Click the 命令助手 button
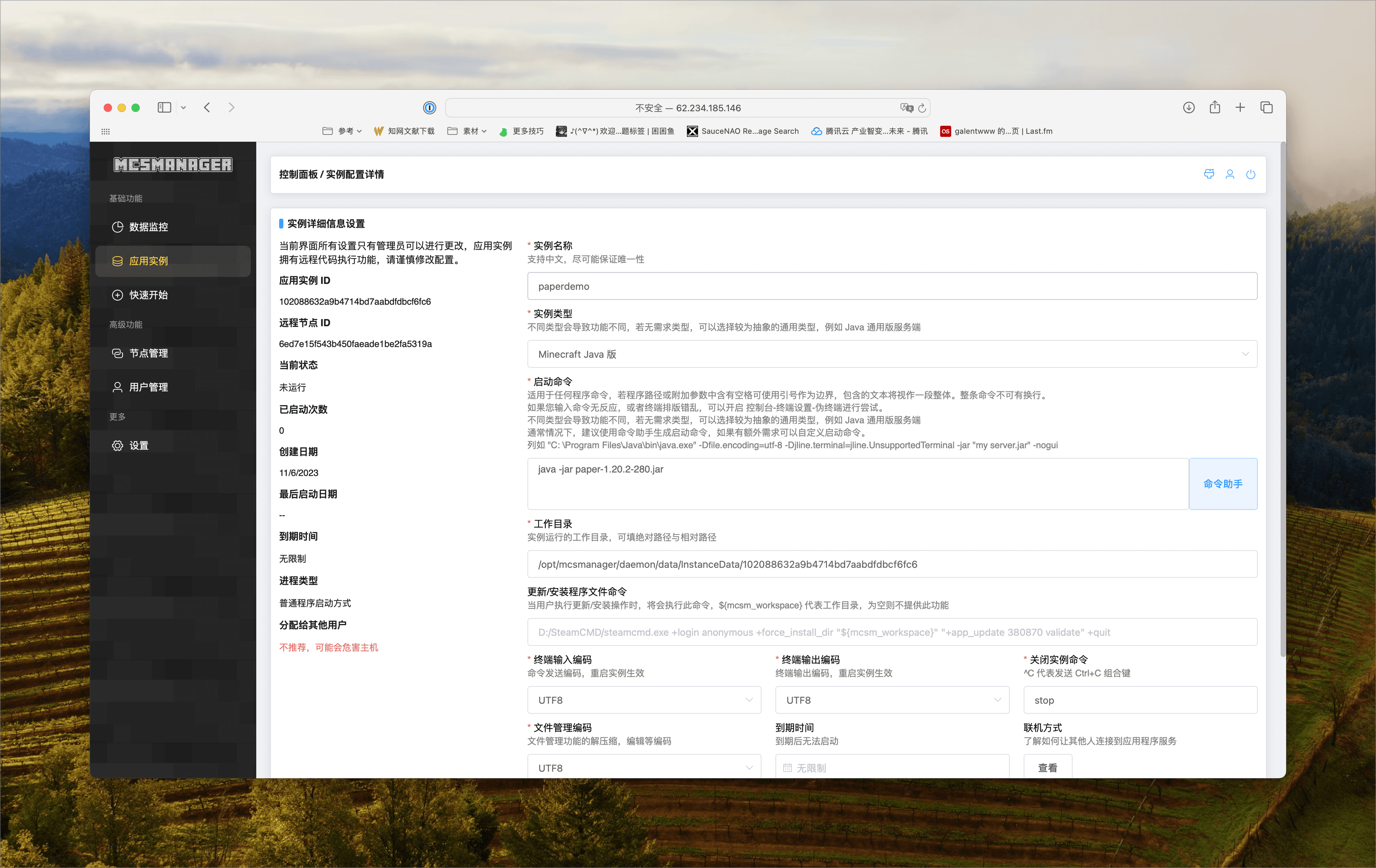 [x=1222, y=484]
